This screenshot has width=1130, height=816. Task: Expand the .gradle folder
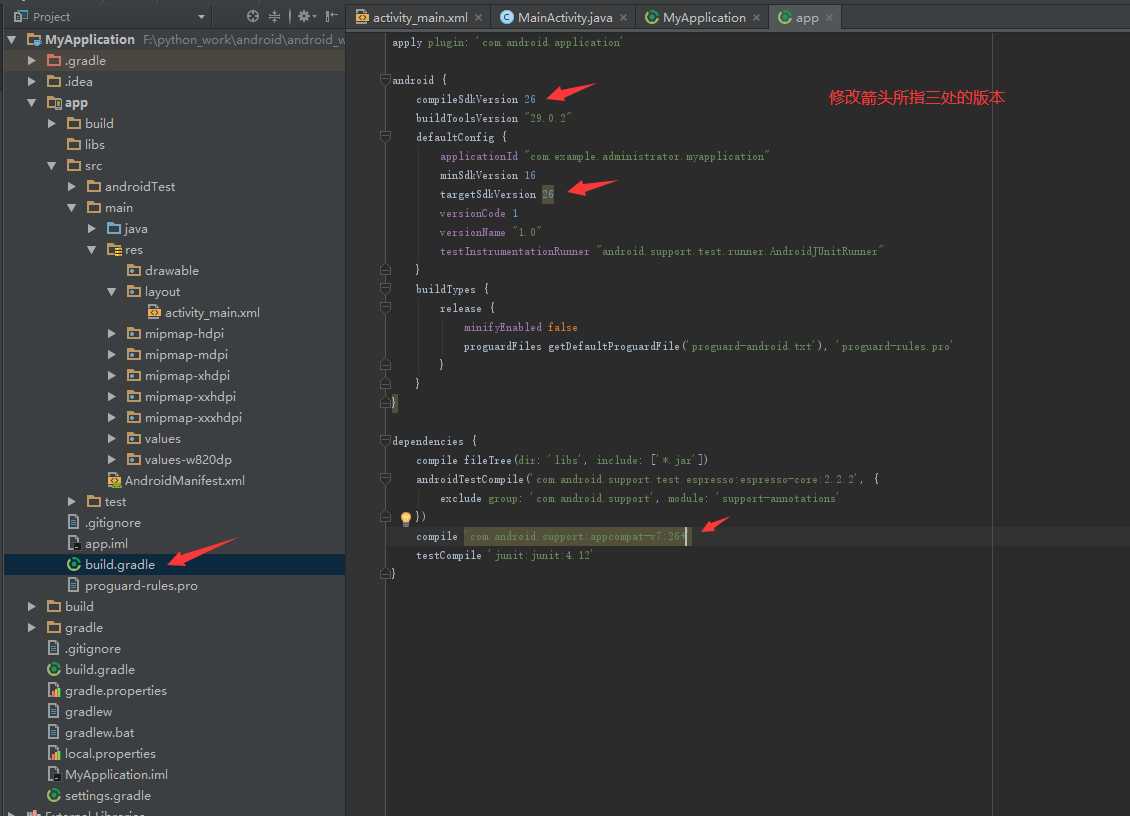(32, 61)
